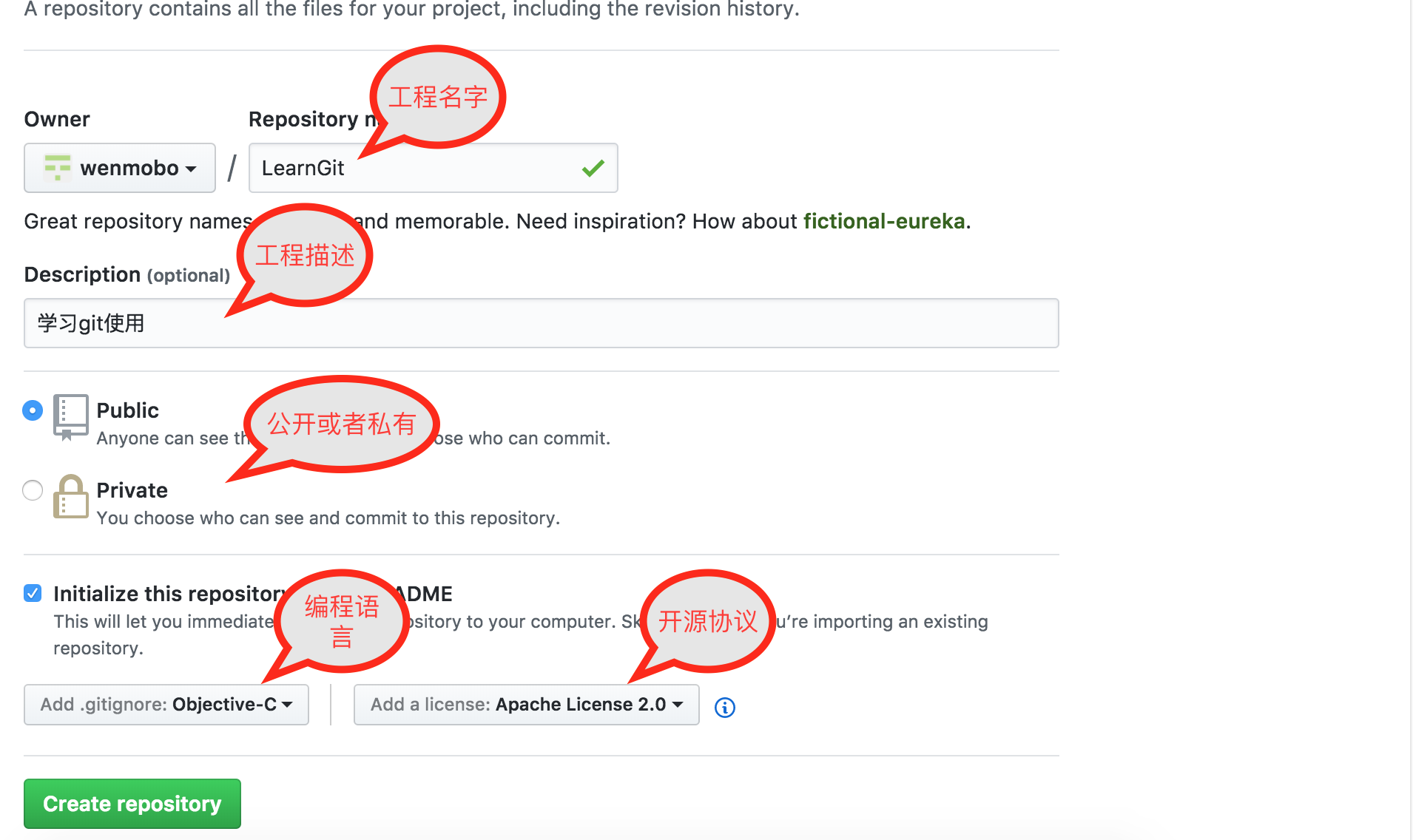Click the 开源协议 annotation bubble
Image resolution: width=1413 pixels, height=840 pixels.
pos(708,621)
